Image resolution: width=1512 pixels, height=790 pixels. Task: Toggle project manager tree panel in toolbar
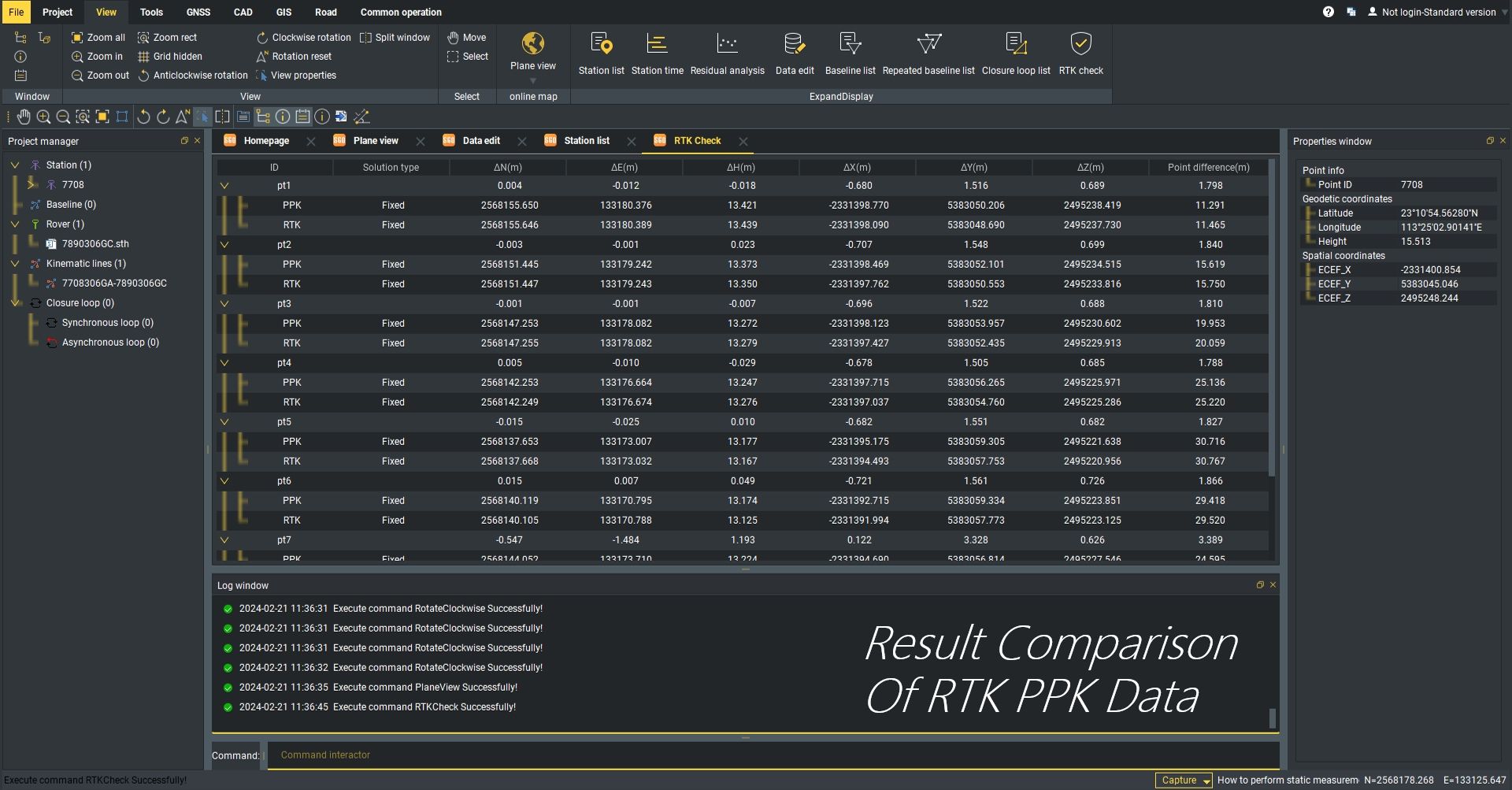263,117
